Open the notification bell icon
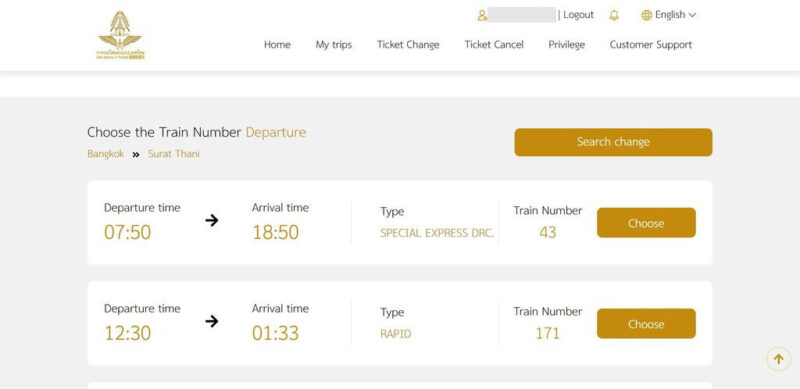This screenshot has height=389, width=800. [614, 15]
